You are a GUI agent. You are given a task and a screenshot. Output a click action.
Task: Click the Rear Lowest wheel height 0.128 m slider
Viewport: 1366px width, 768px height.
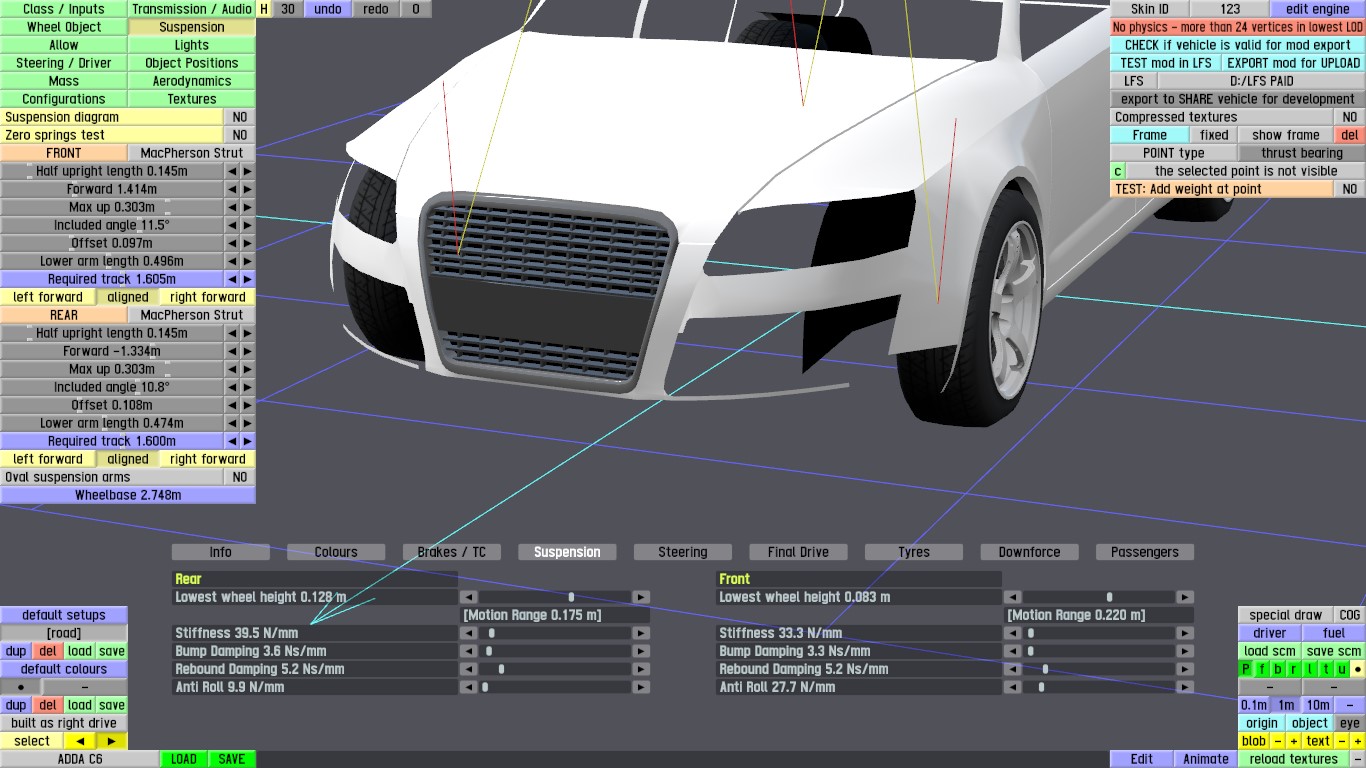[554, 597]
